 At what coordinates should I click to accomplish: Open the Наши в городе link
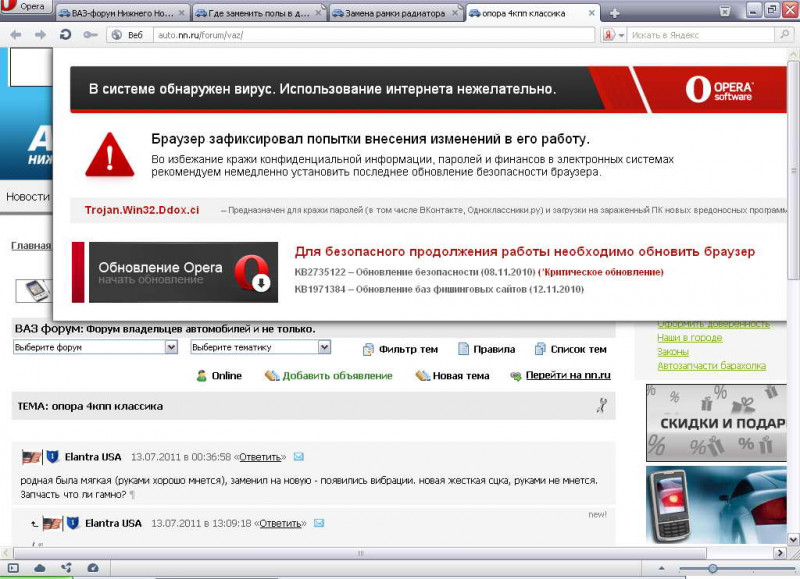(x=690, y=338)
